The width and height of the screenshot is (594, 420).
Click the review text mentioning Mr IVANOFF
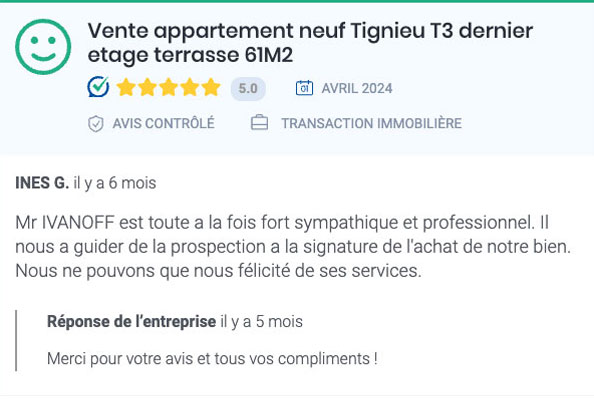tap(293, 247)
